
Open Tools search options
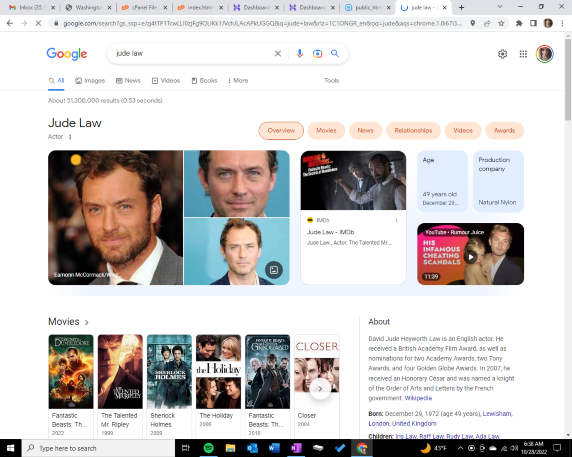click(x=331, y=81)
